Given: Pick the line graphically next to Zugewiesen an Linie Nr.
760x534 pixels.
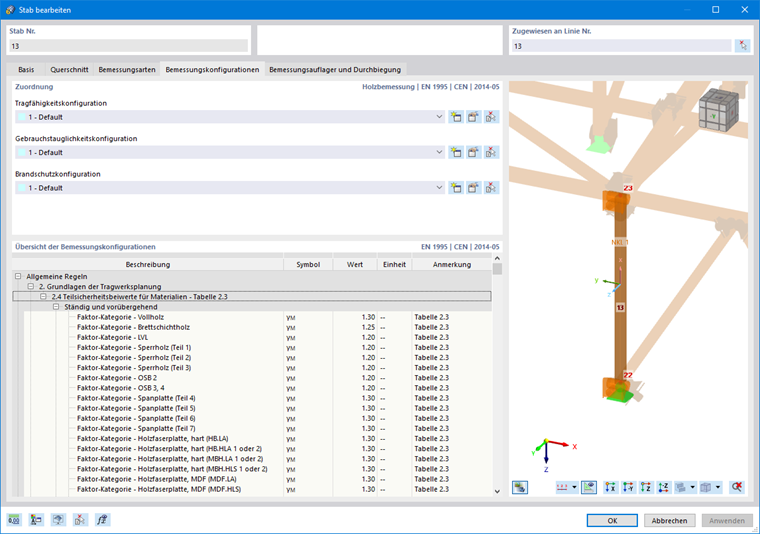Looking at the screenshot, I should point(743,46).
